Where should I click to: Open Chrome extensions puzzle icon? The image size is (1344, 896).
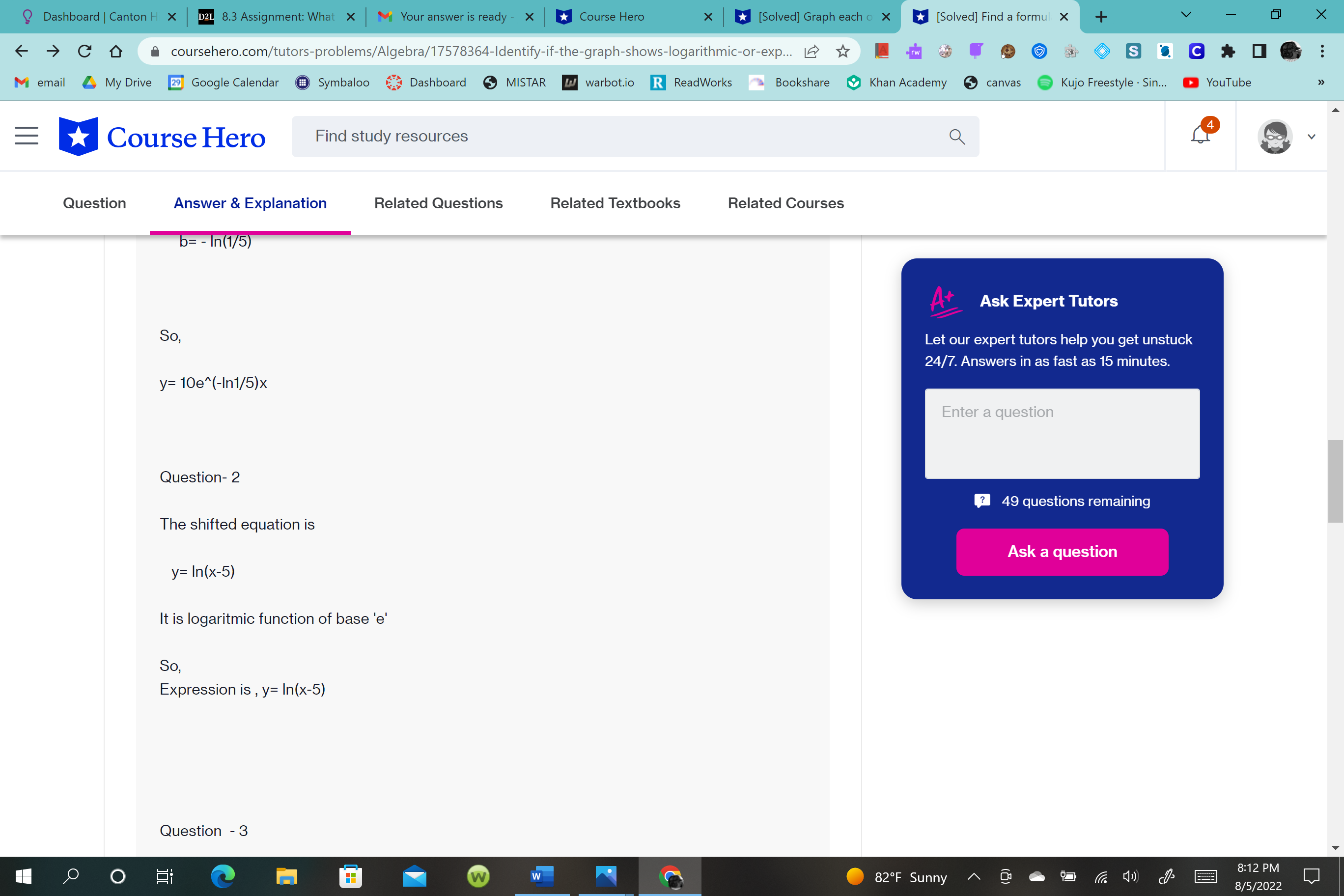[1228, 52]
